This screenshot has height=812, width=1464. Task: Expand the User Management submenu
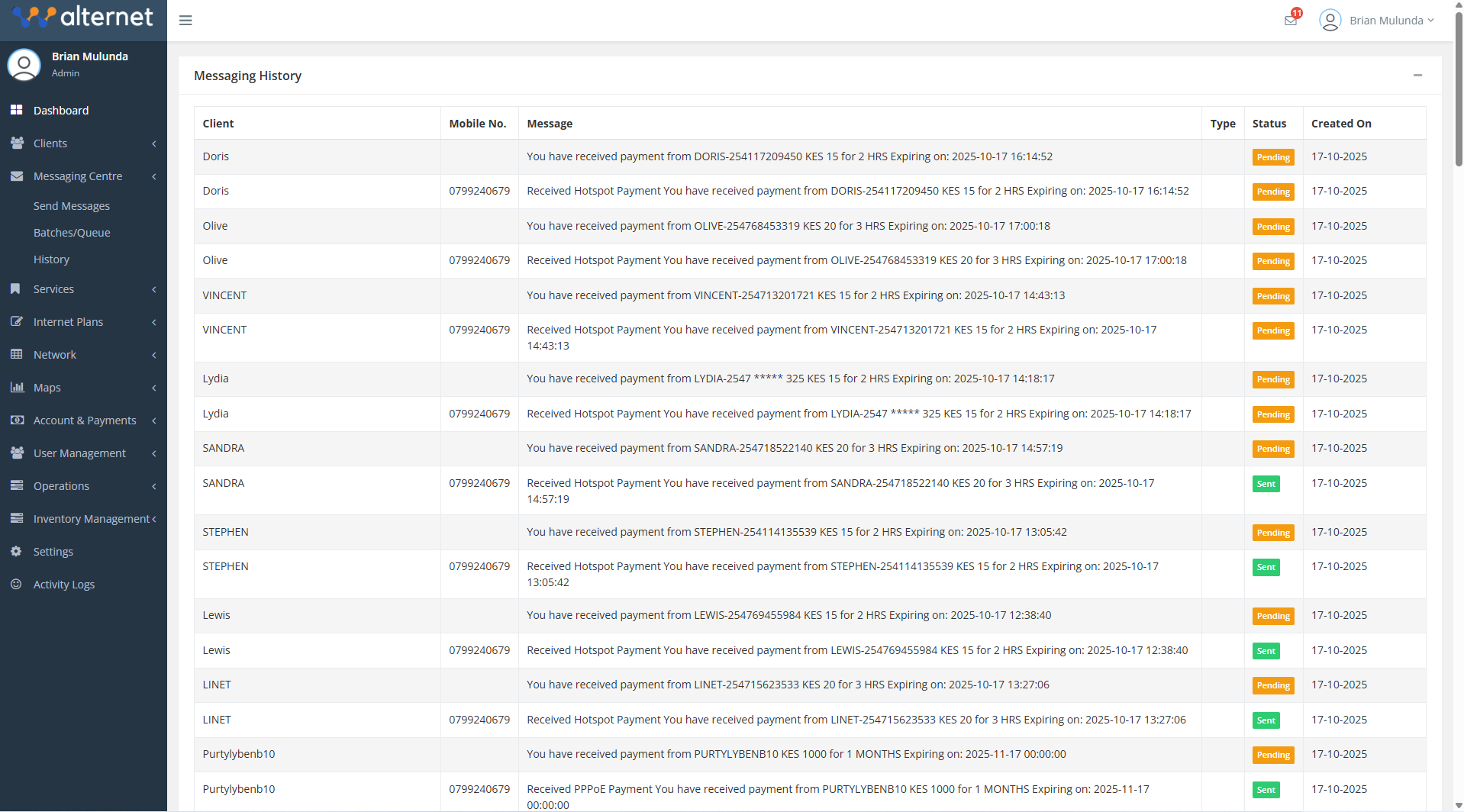(79, 453)
